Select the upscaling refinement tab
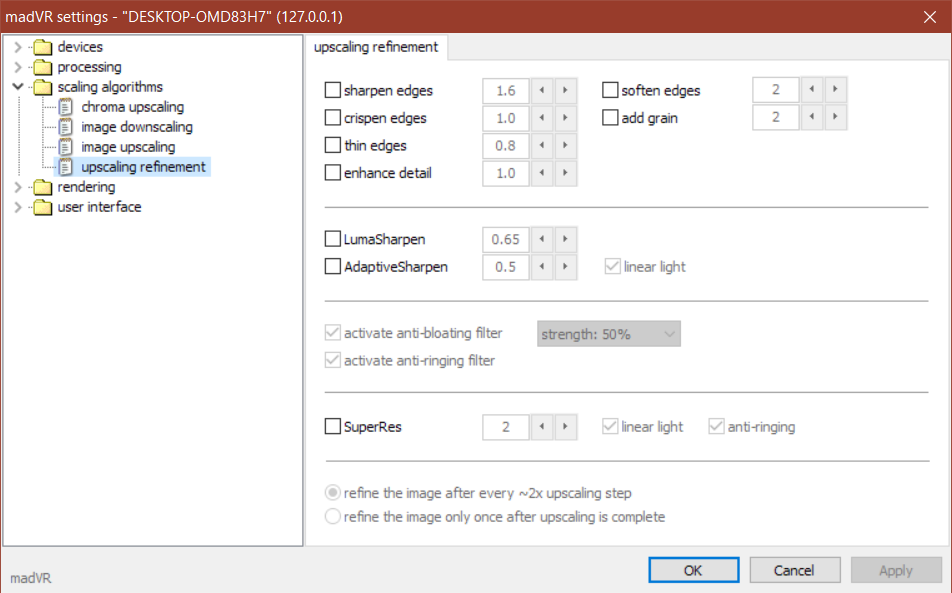 tap(376, 47)
